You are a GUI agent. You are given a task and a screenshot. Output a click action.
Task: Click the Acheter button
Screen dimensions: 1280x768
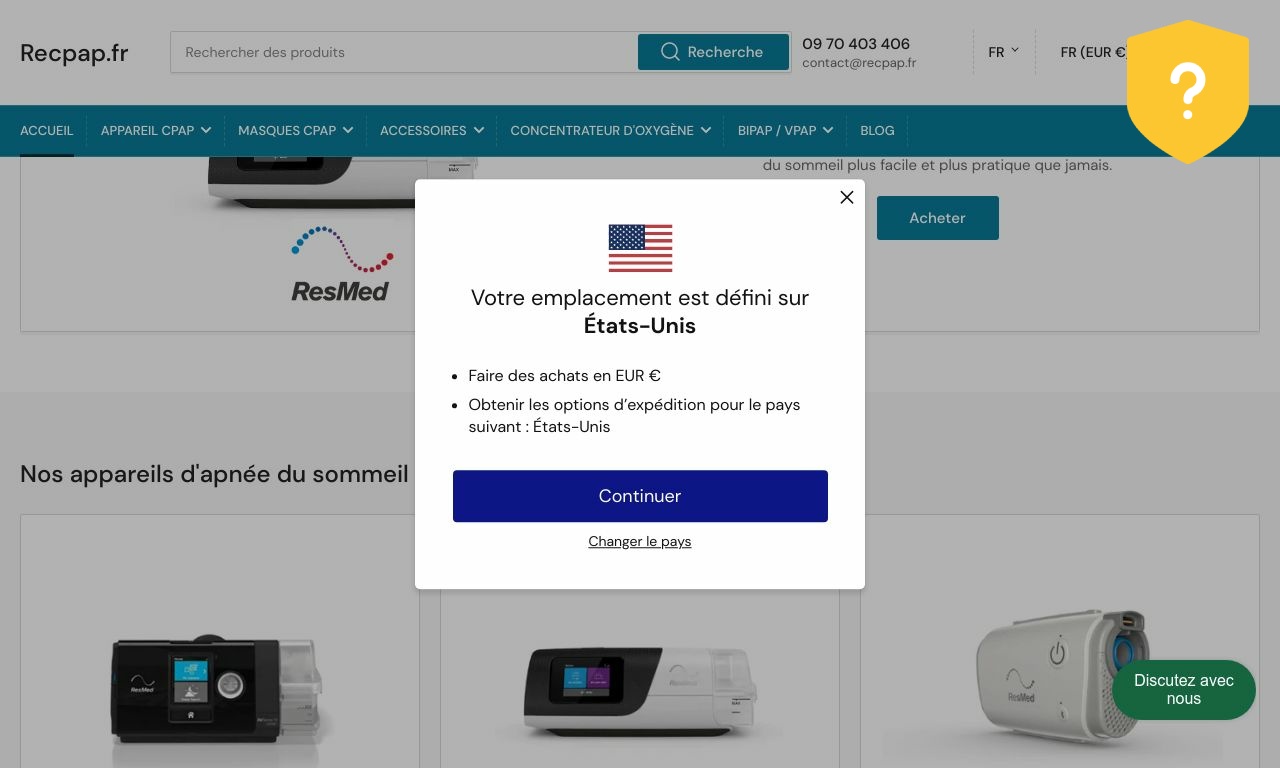tap(937, 218)
